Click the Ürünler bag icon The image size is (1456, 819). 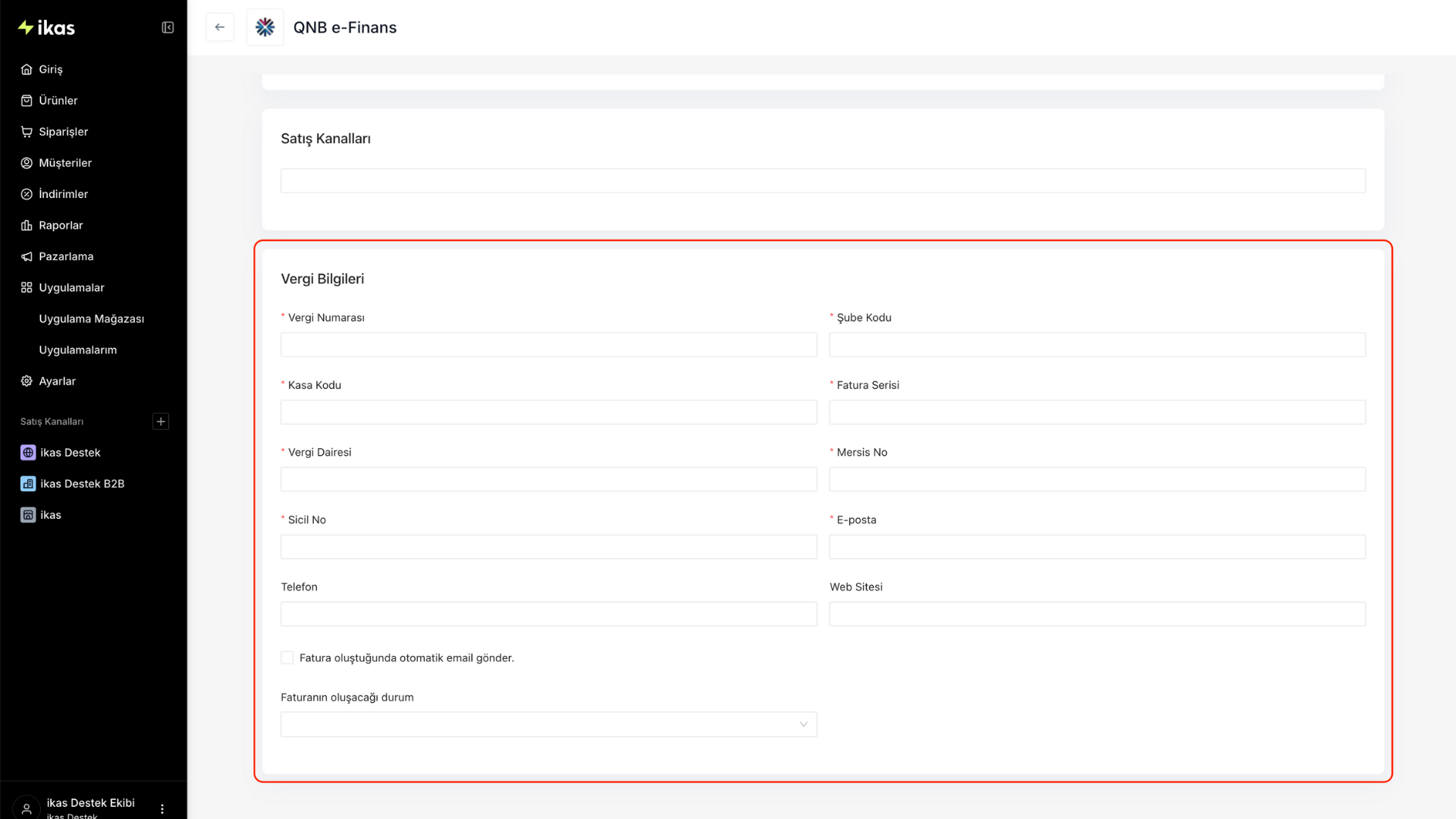[x=27, y=101]
